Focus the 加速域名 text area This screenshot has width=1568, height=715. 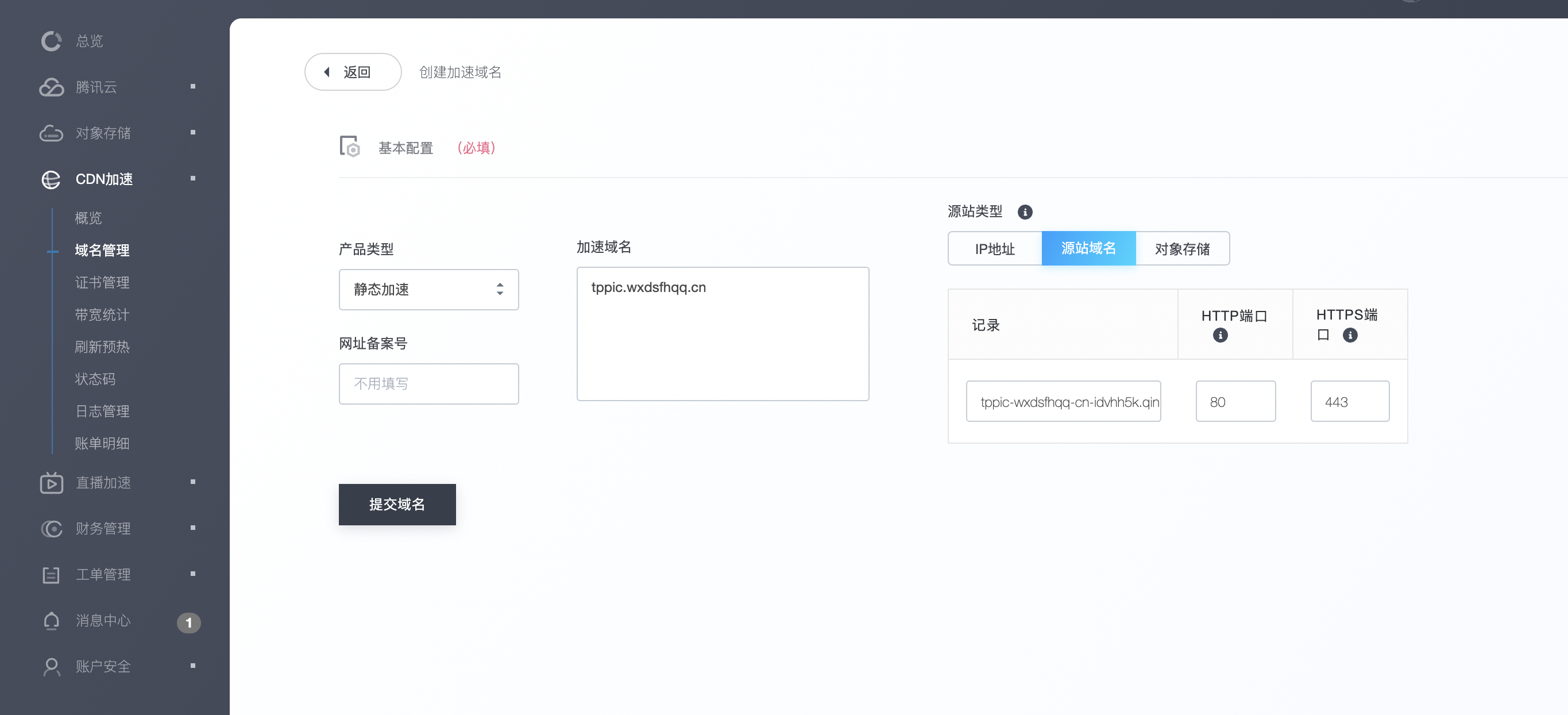click(723, 334)
